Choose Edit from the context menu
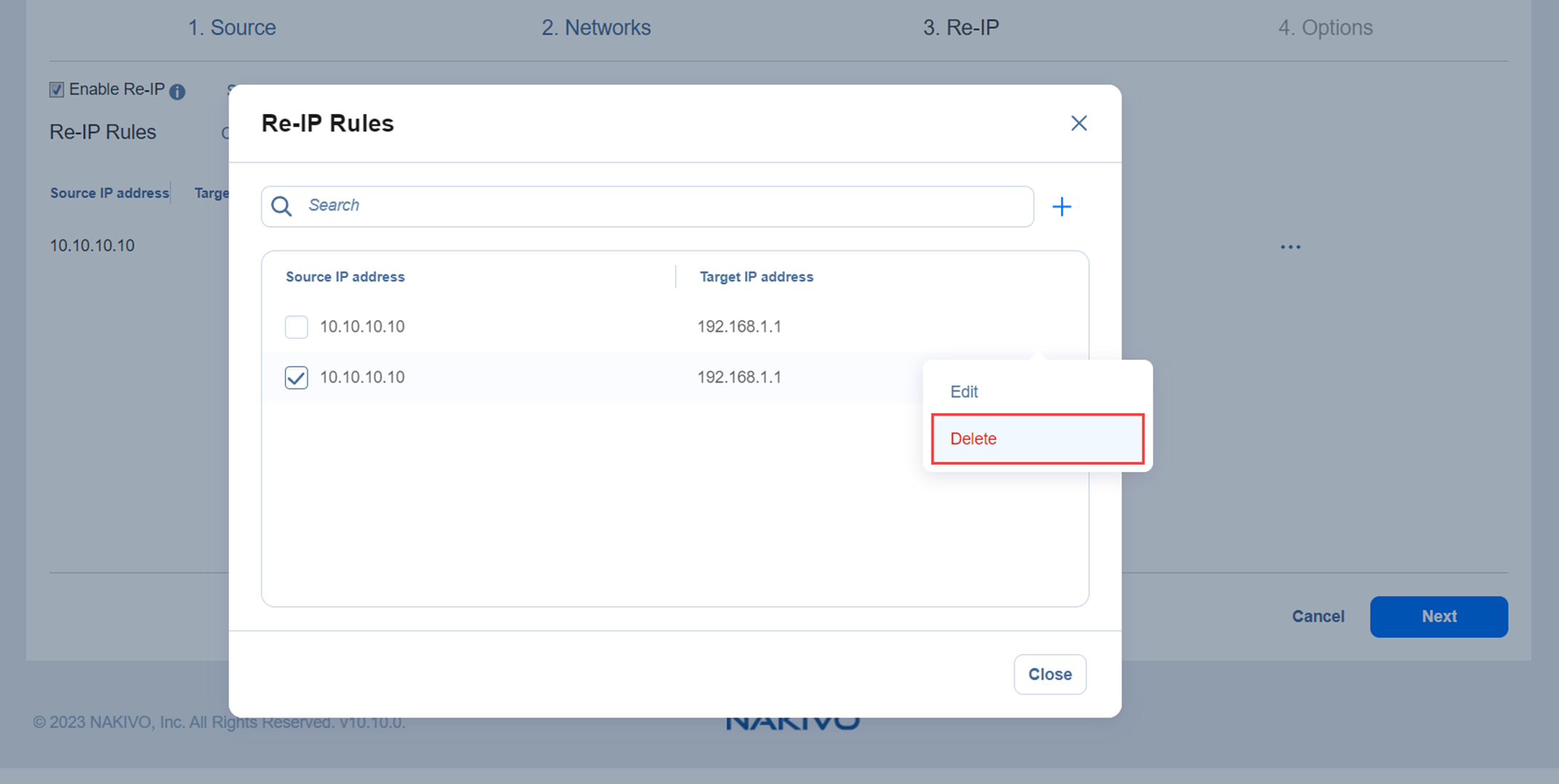The width and height of the screenshot is (1559, 784). pyautogui.click(x=964, y=391)
